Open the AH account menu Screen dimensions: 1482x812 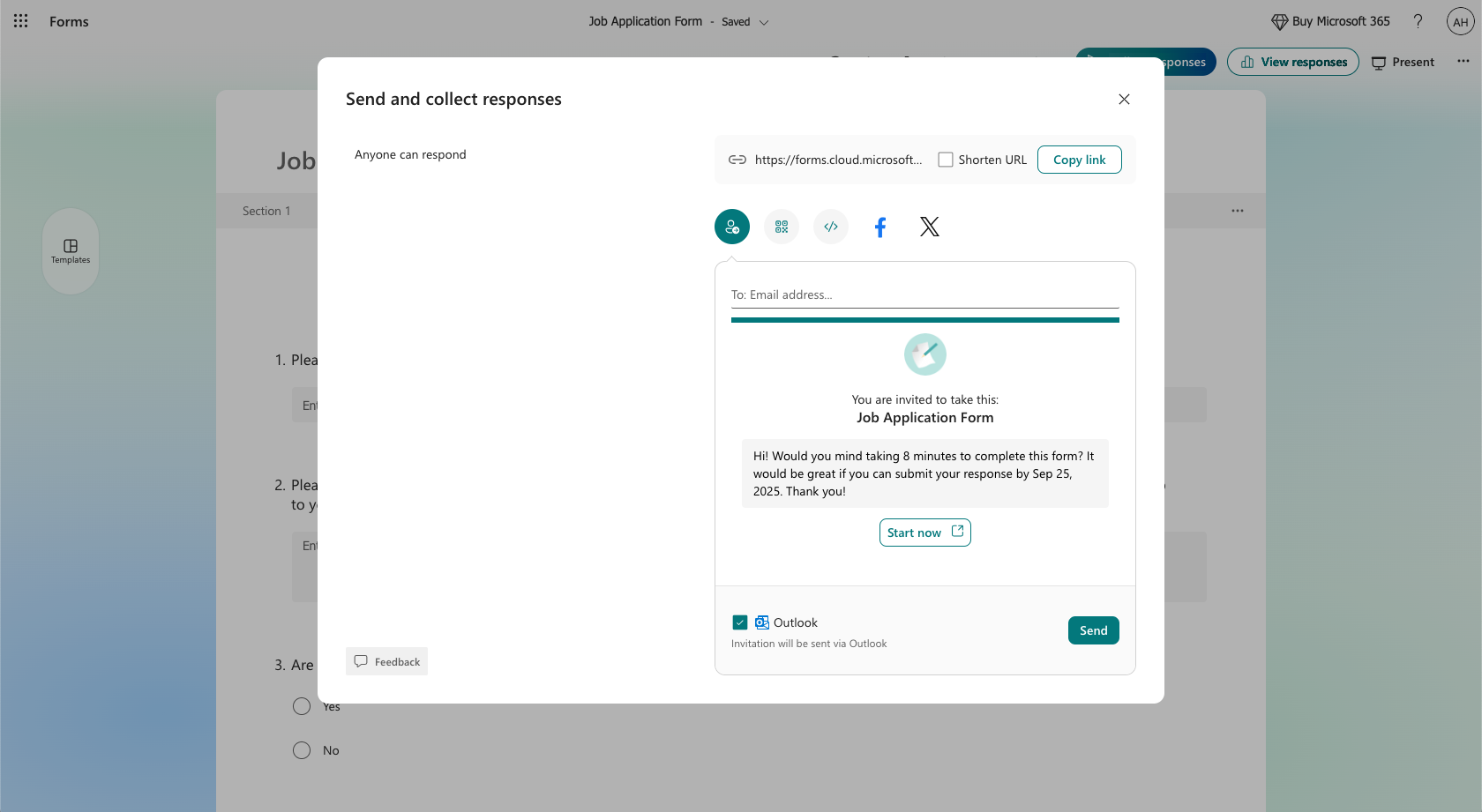coord(1461,21)
